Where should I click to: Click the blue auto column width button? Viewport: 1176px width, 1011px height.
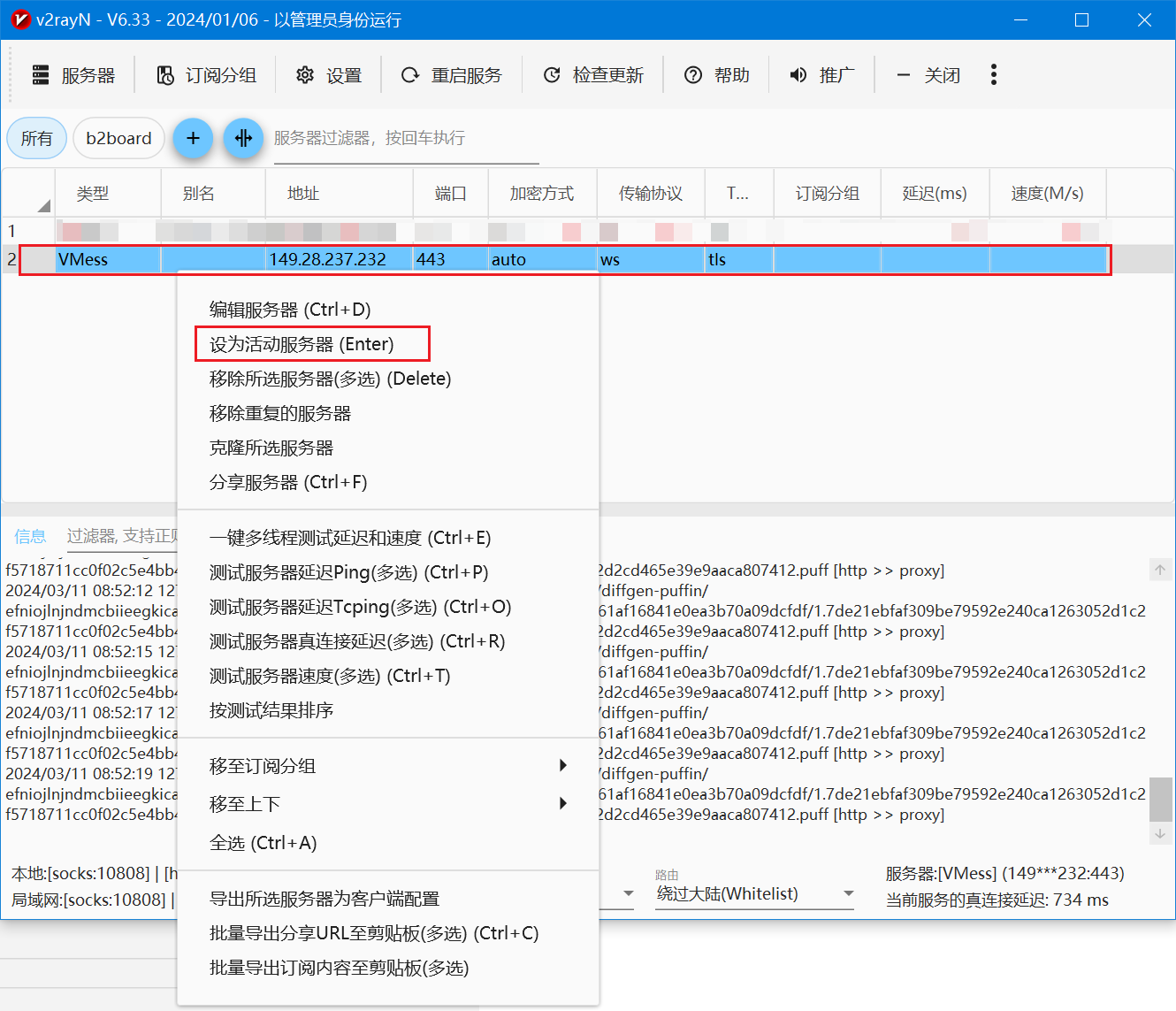243,138
